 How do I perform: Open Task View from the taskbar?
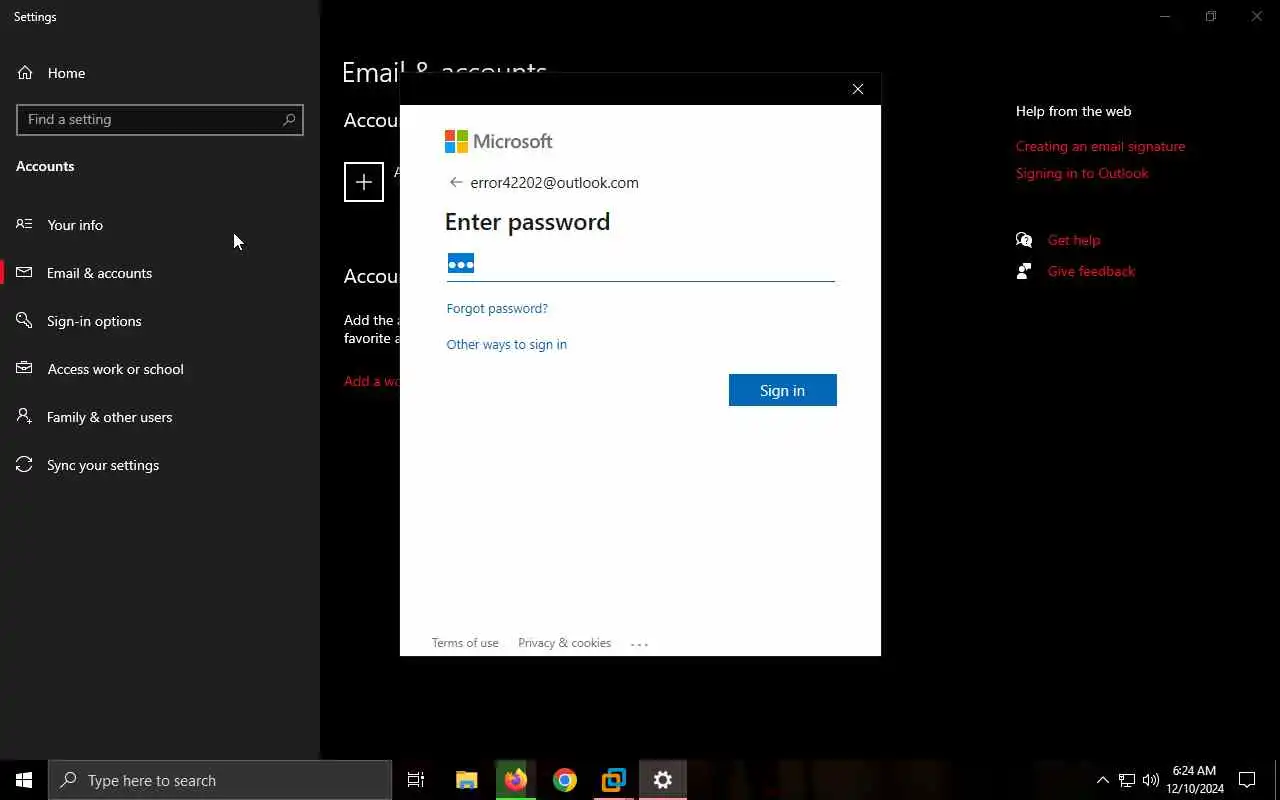pos(416,780)
